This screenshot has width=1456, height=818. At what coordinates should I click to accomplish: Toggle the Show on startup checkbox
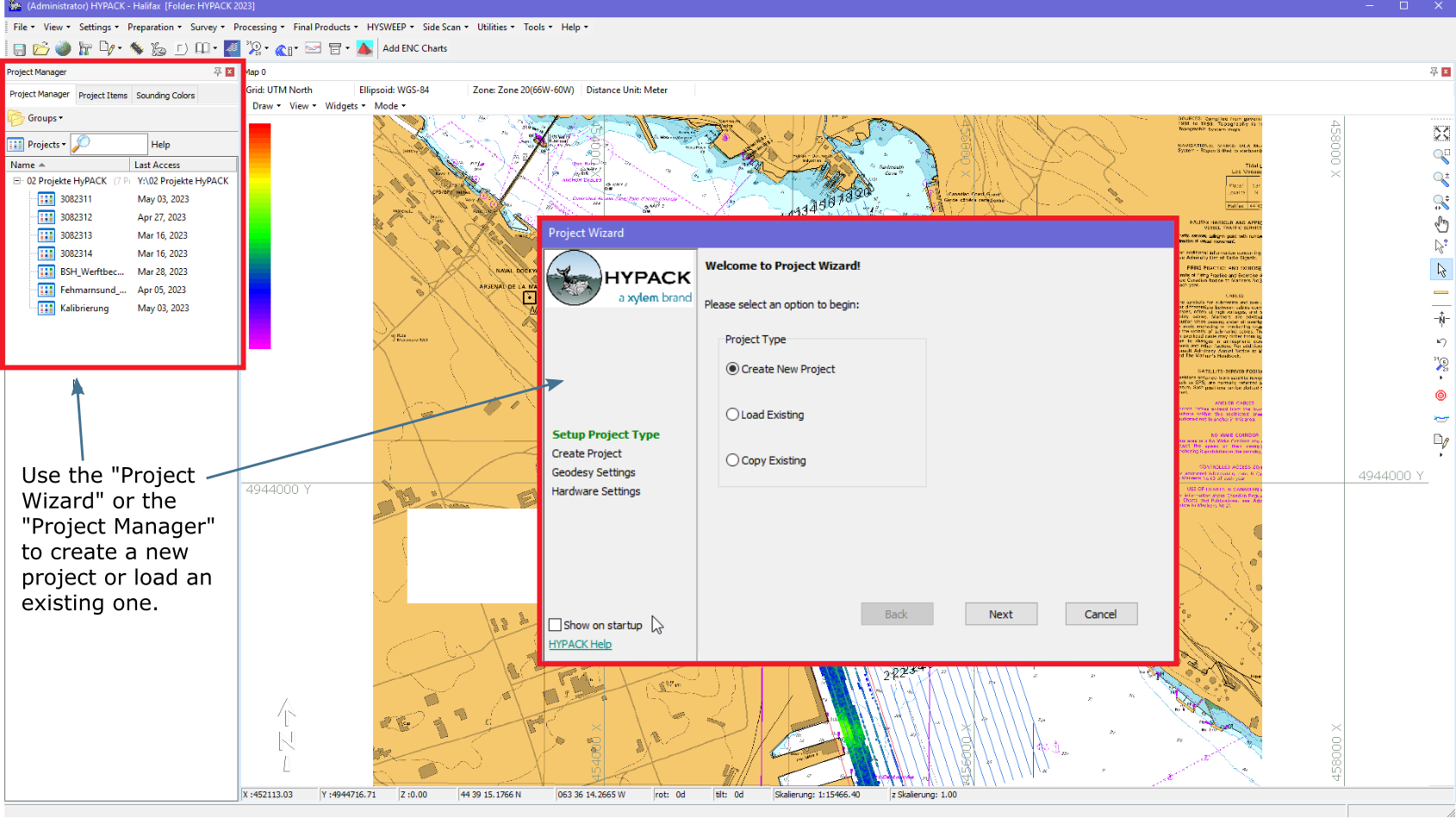point(555,625)
